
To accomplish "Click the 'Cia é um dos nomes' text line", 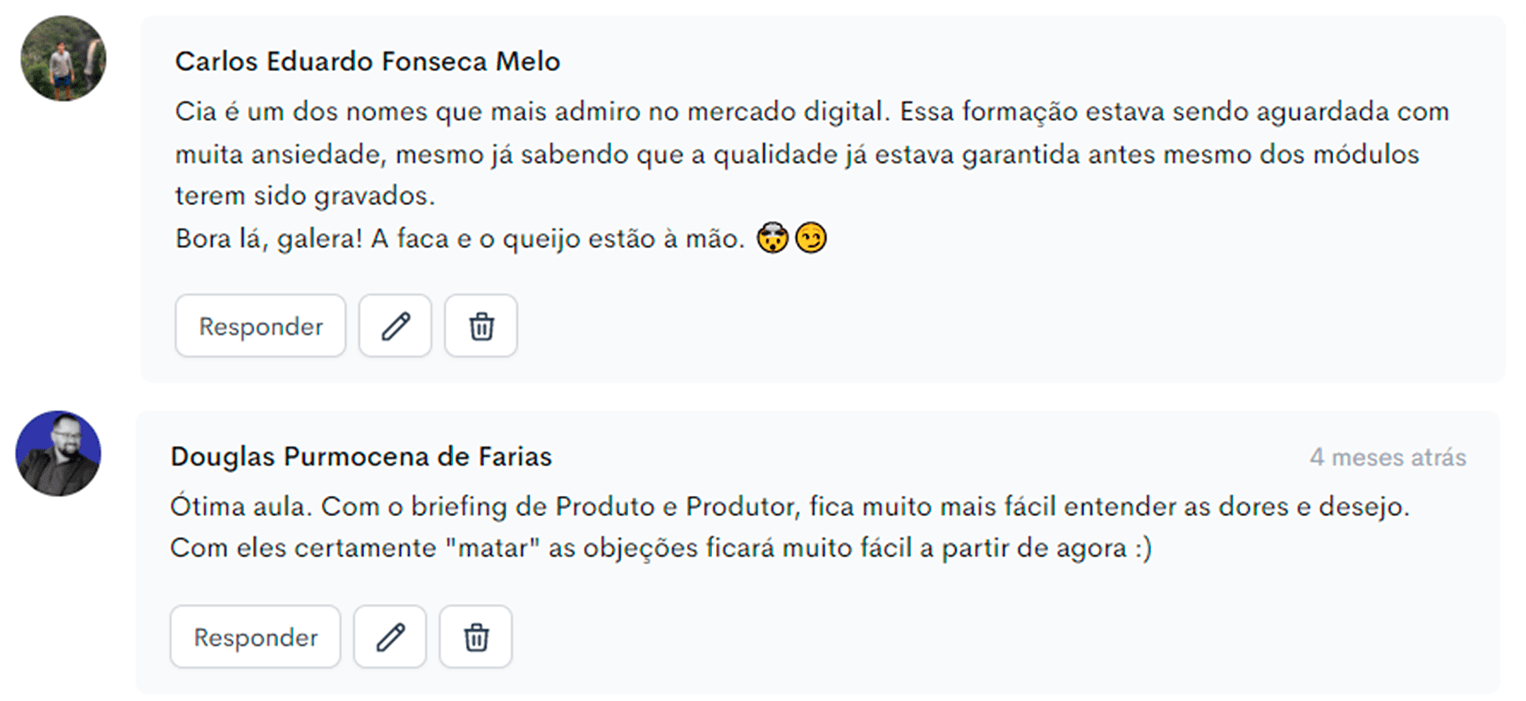I will [x=812, y=112].
